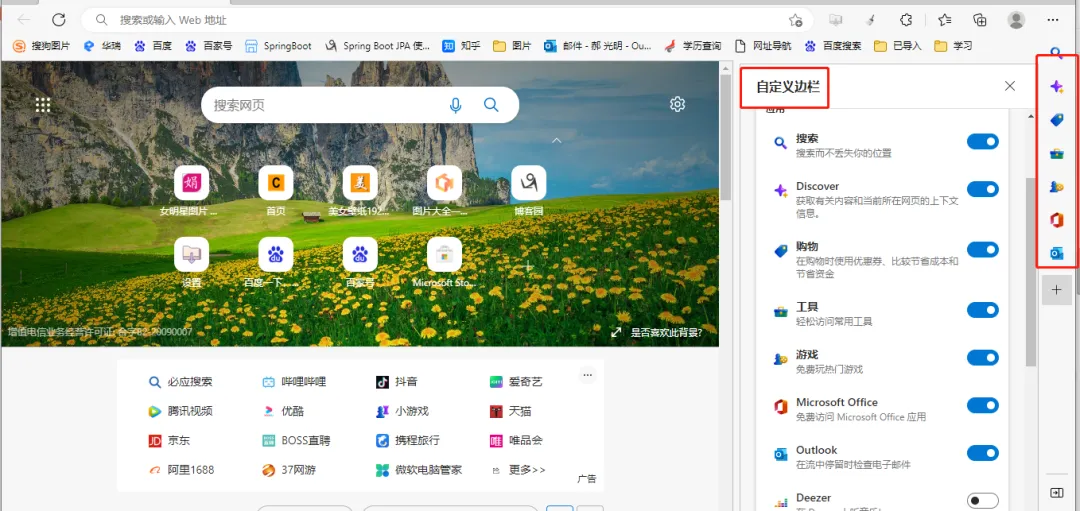Close the 自定义边栏 panel

(x=1010, y=86)
